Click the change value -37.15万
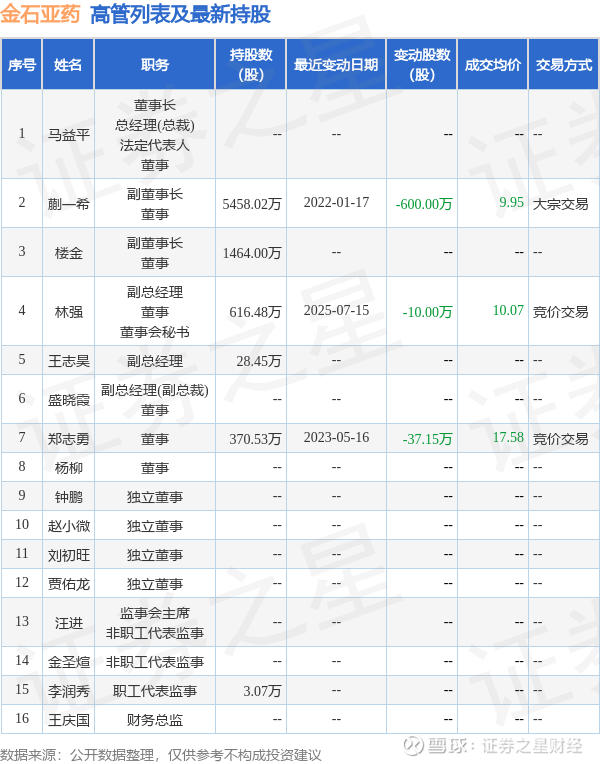The height and width of the screenshot is (764, 600). coord(427,439)
